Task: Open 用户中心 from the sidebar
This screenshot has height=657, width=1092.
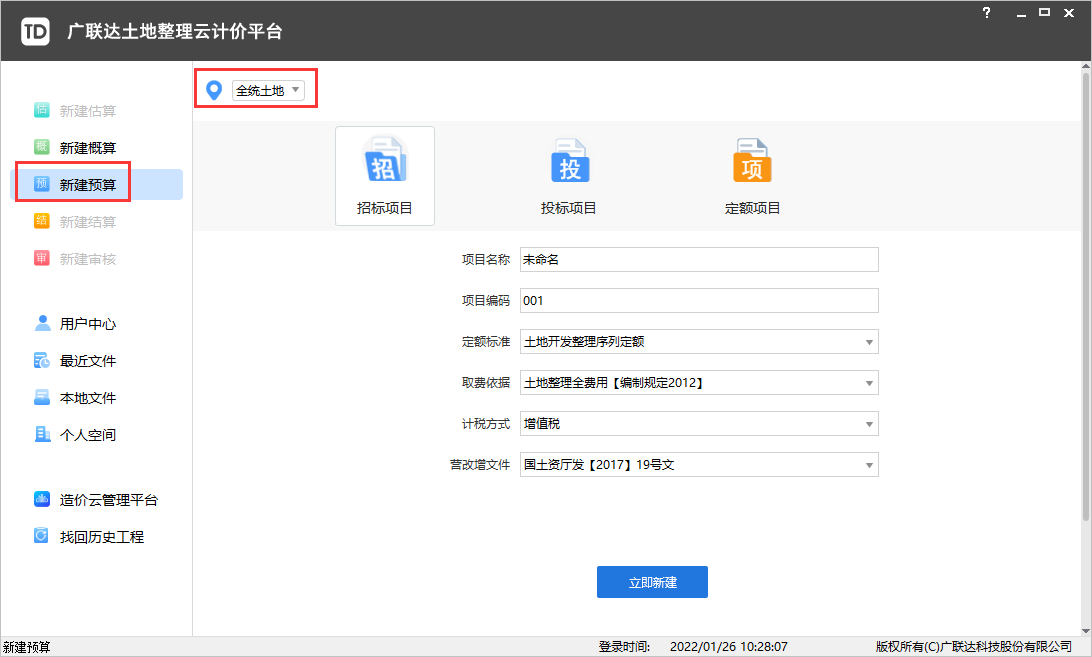Action: [87, 324]
